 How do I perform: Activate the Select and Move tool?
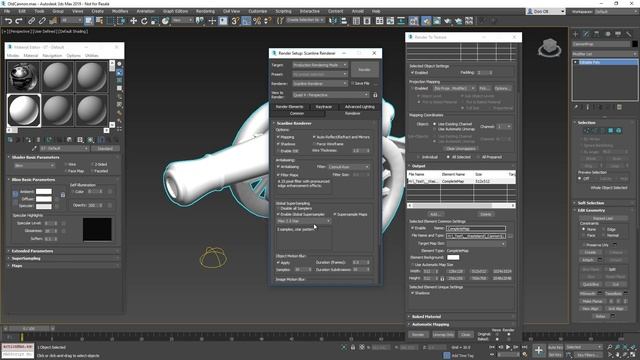[x=133, y=21]
